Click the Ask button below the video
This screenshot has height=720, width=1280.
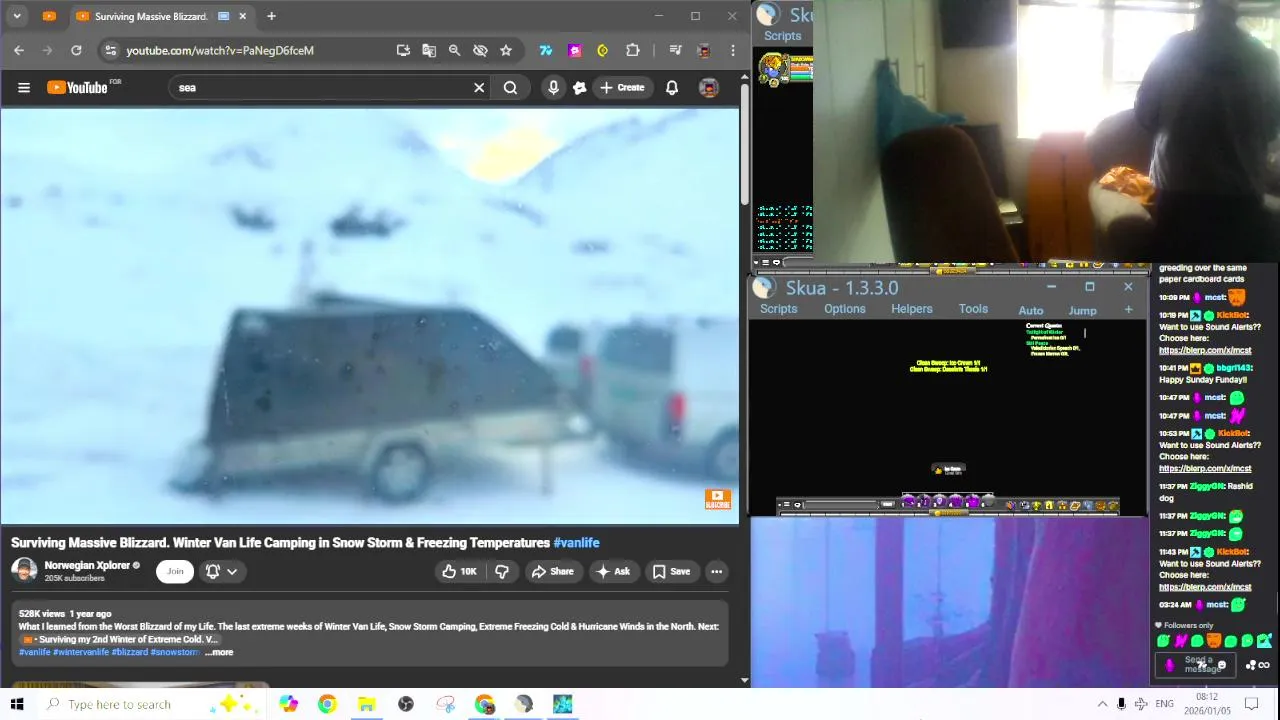613,571
